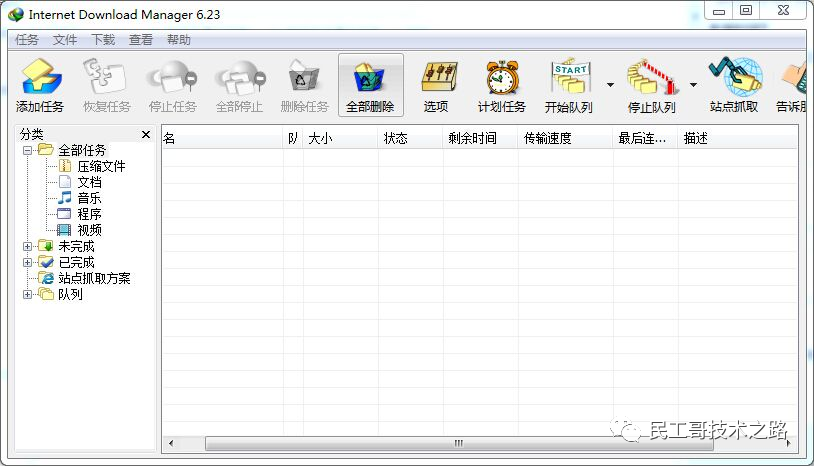Select the 程序 category

point(80,214)
